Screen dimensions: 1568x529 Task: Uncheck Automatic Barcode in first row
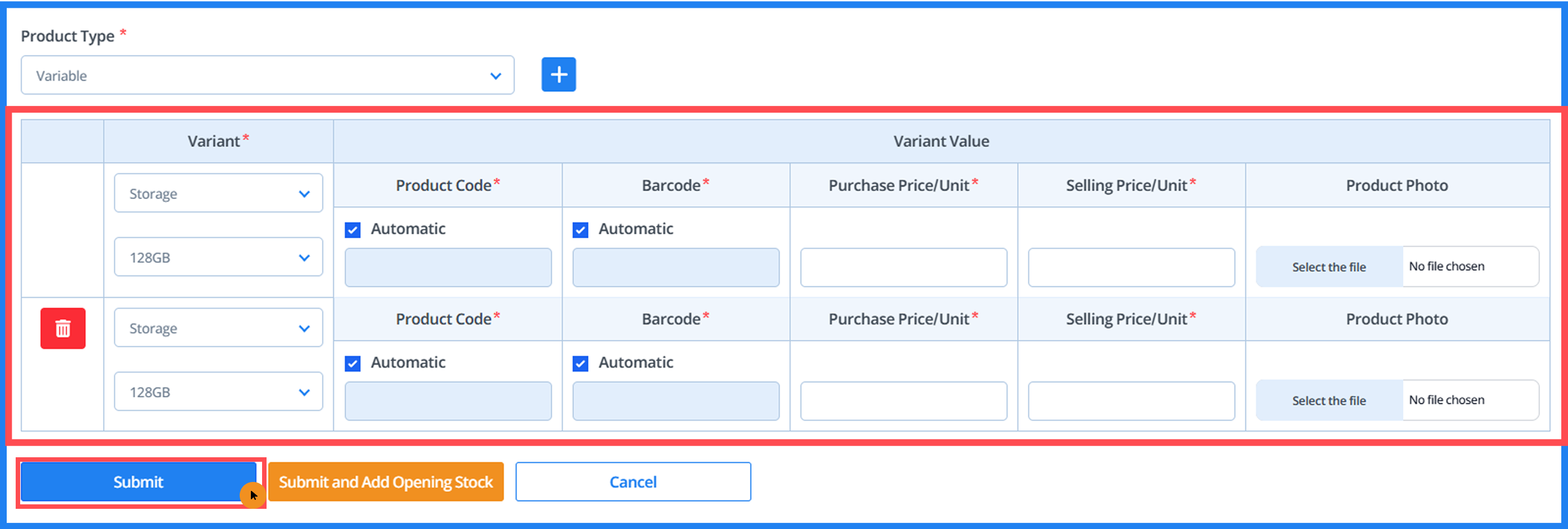coord(581,230)
